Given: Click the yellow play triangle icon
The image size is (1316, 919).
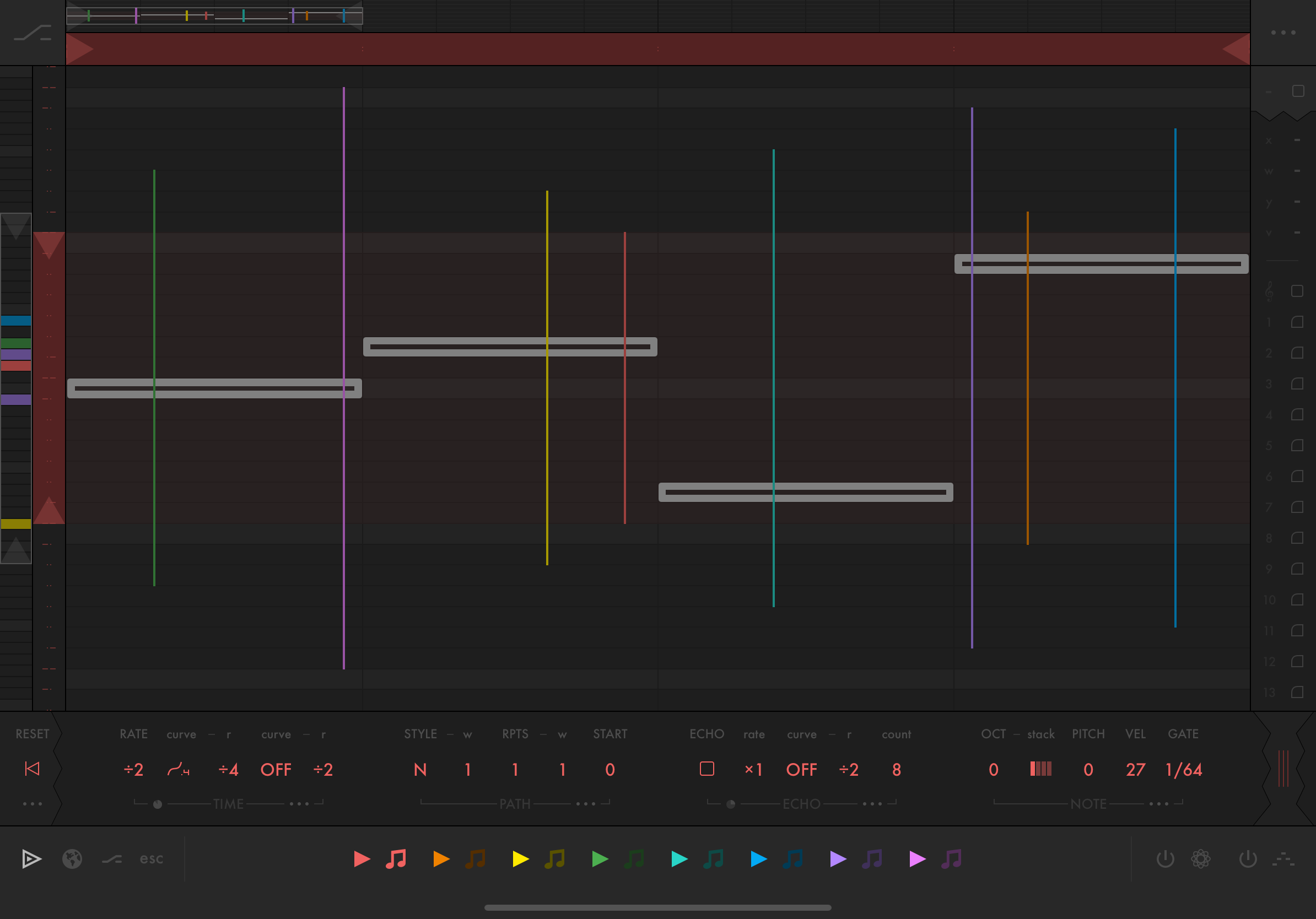Looking at the screenshot, I should [520, 859].
